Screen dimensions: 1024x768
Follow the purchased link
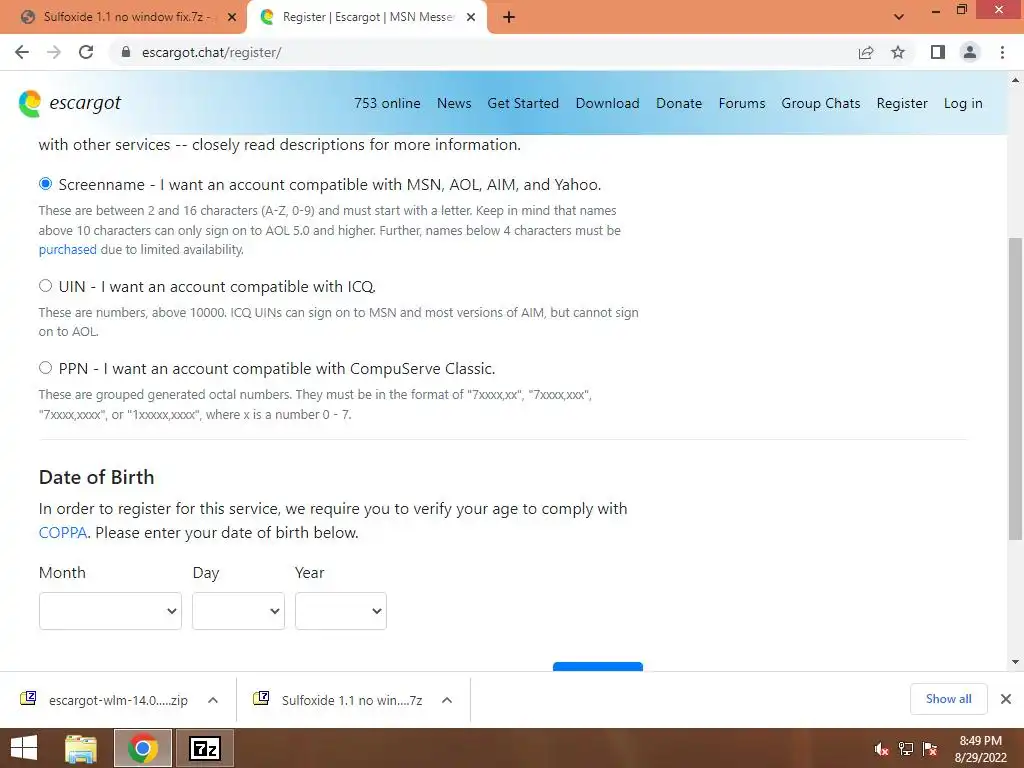click(67, 249)
